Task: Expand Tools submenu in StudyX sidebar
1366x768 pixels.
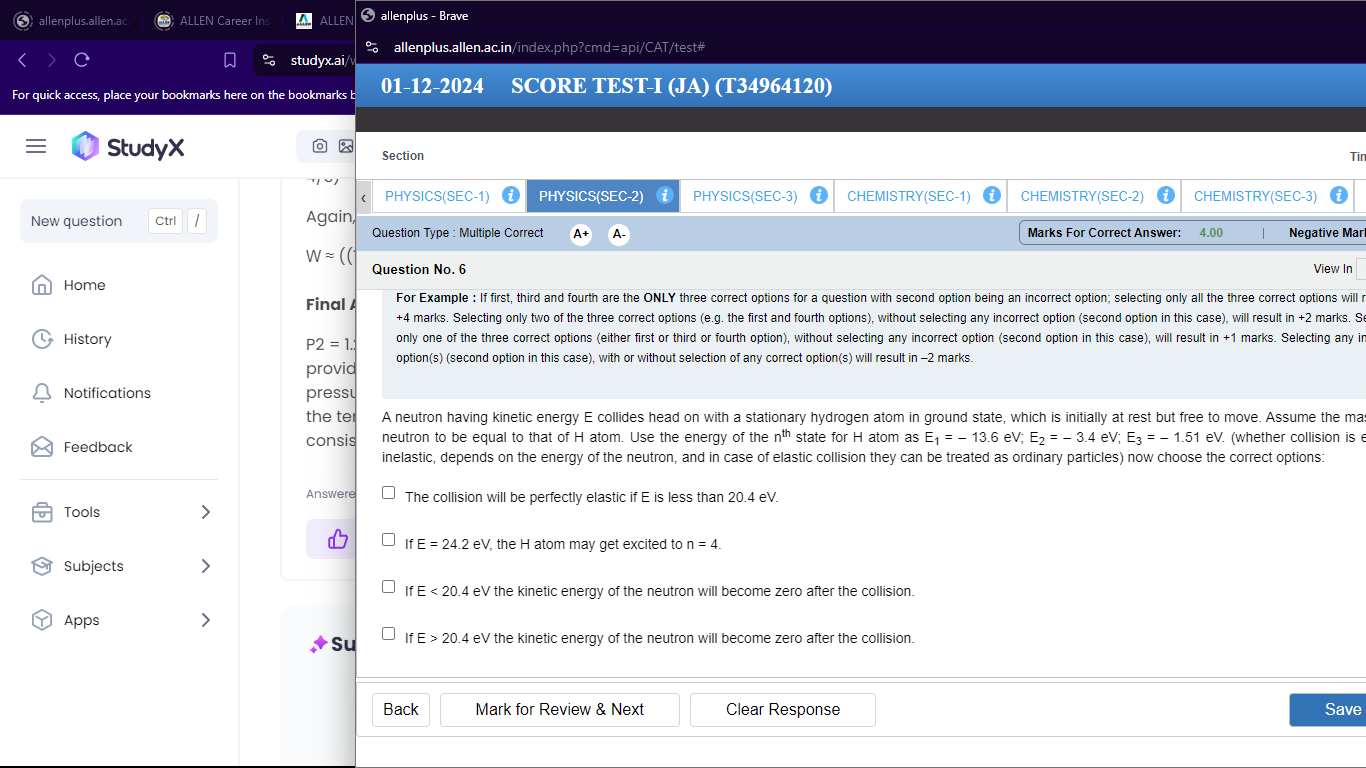Action: coord(206,512)
